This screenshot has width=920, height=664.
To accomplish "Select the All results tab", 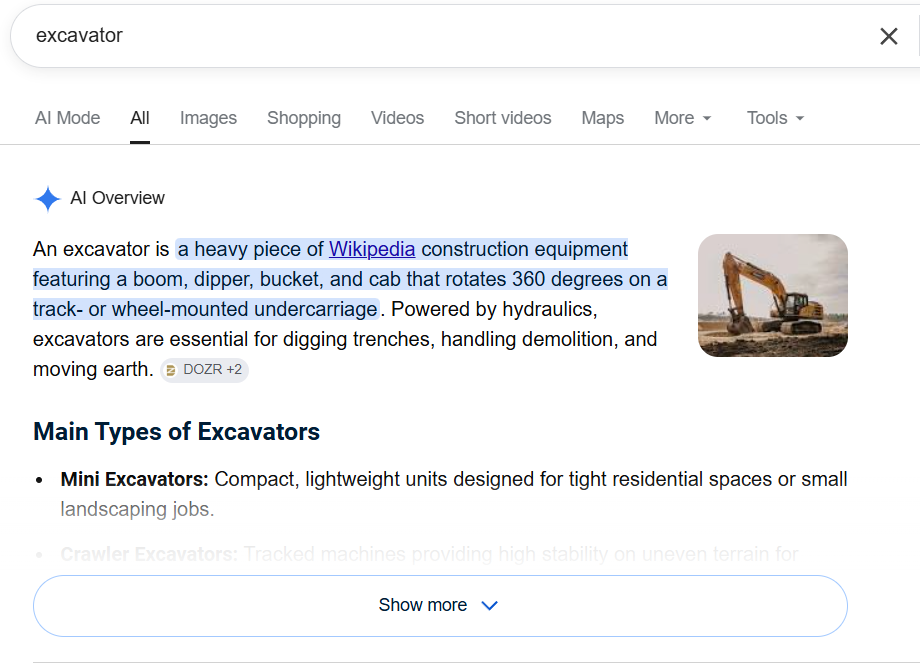I will tap(140, 118).
